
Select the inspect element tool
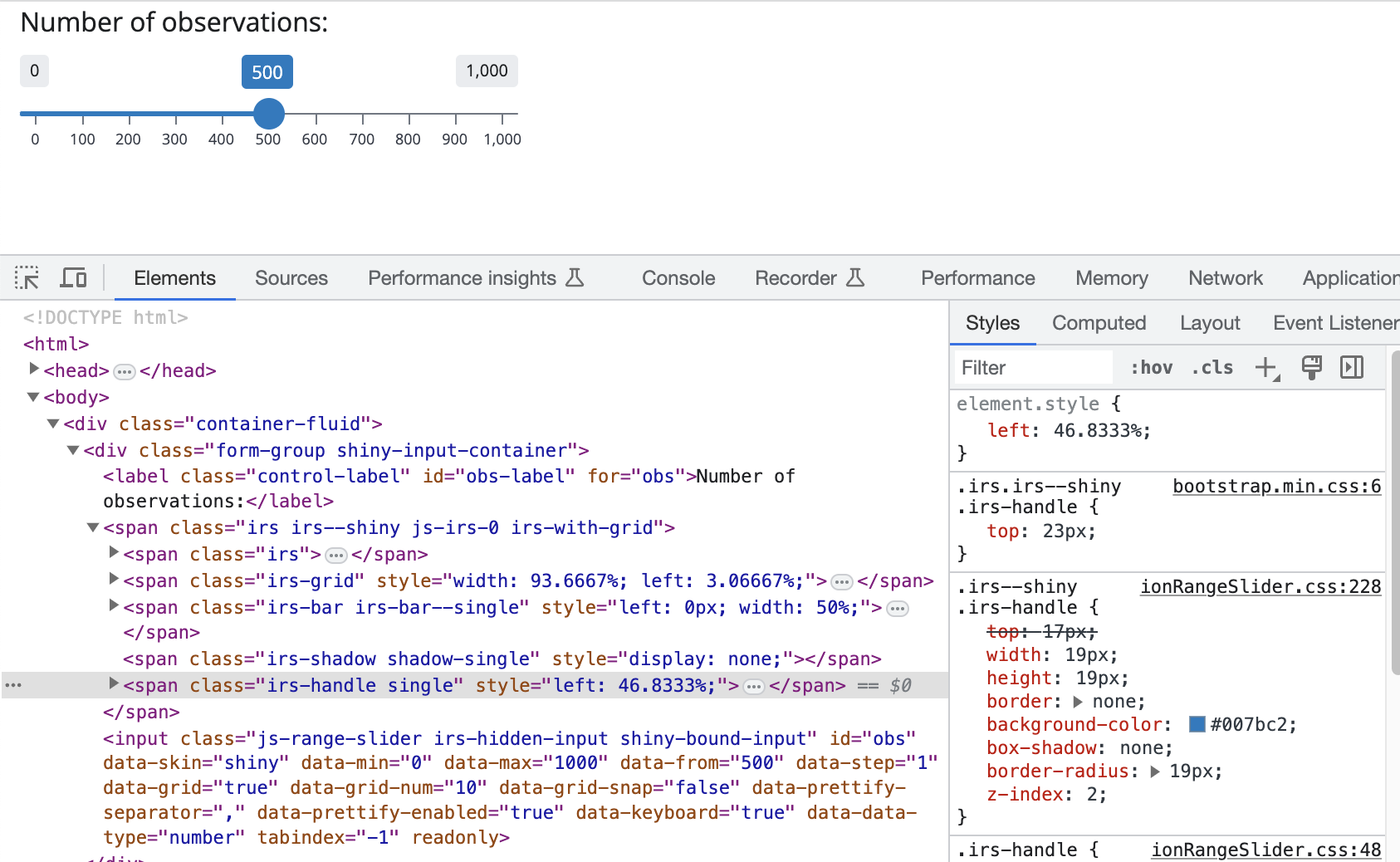[27, 277]
